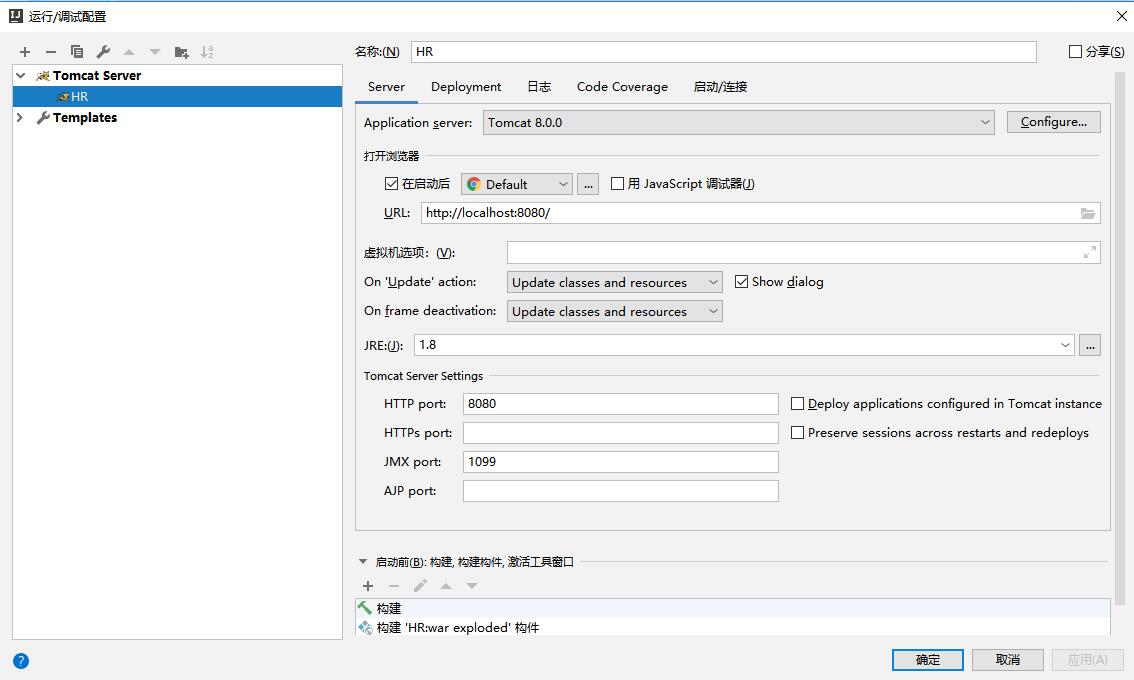
Task: Click the blue help question mark icon
Action: click(x=21, y=660)
